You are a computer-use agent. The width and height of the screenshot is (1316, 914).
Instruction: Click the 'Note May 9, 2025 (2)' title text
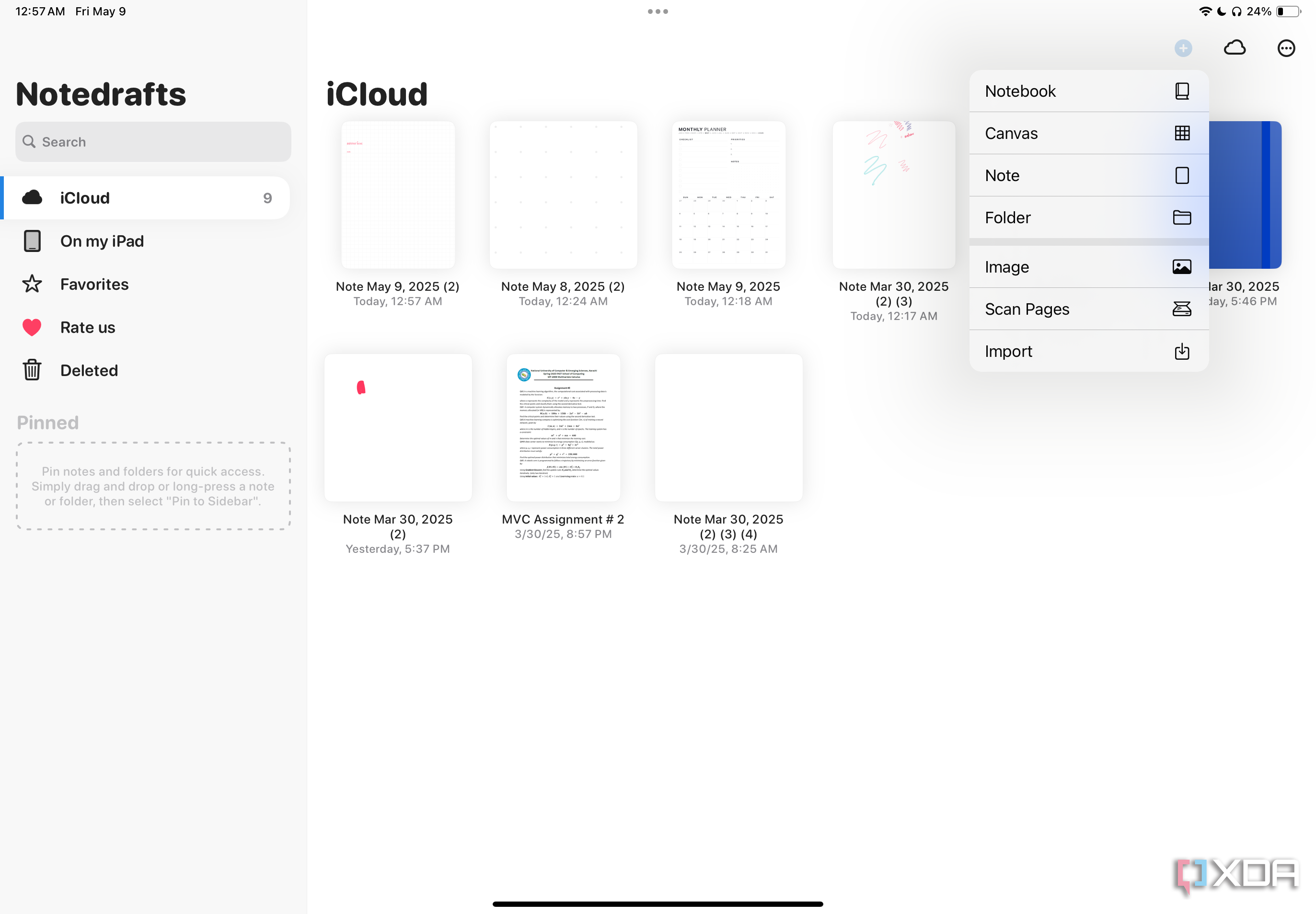pyautogui.click(x=398, y=286)
